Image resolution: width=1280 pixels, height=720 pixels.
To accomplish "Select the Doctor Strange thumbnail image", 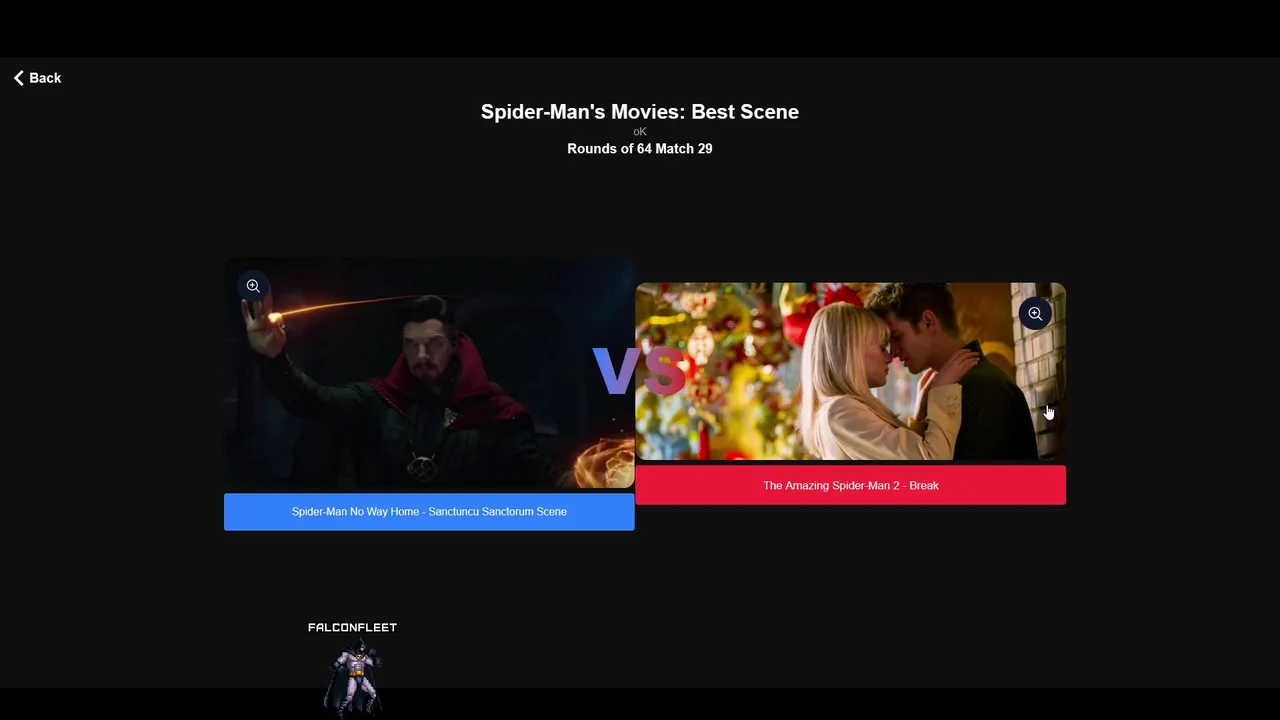I will tap(429, 375).
